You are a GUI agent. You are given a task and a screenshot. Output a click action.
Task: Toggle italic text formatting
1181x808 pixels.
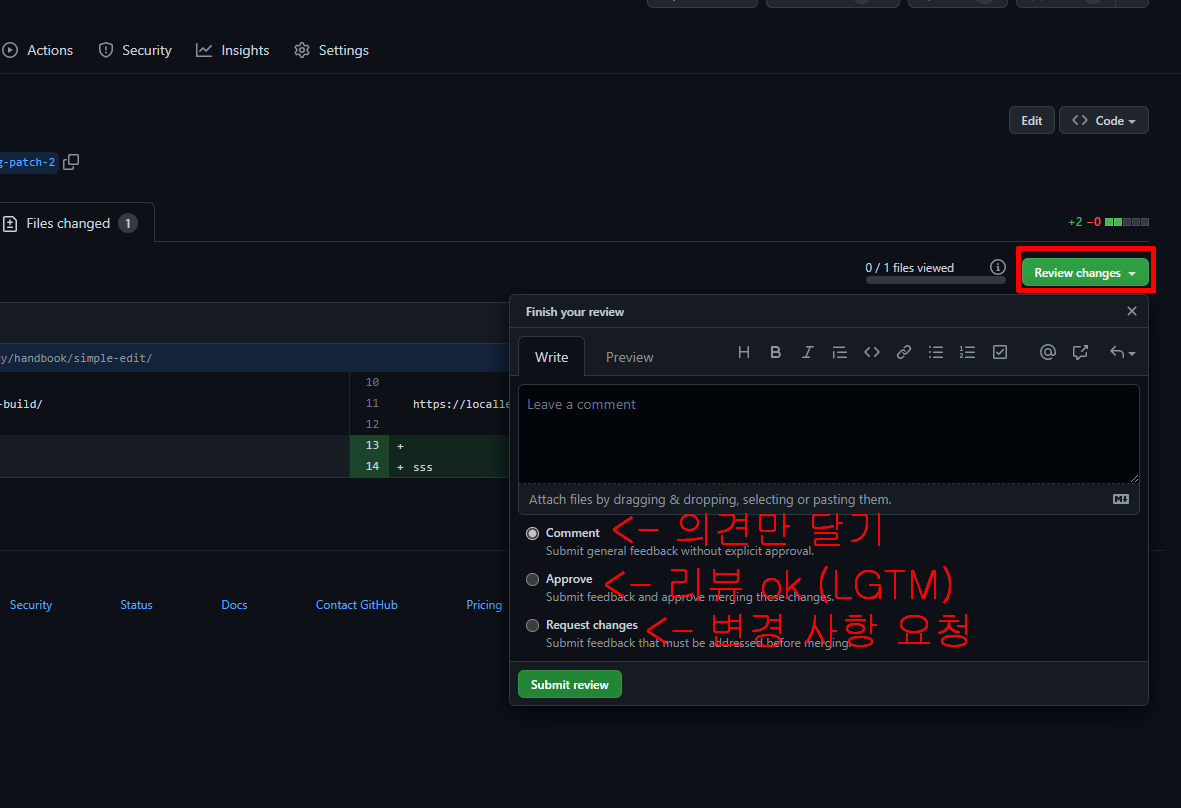(x=807, y=352)
